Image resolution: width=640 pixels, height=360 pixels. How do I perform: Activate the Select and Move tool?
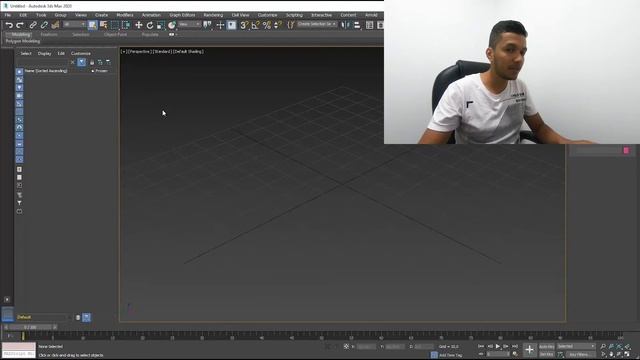pos(139,25)
